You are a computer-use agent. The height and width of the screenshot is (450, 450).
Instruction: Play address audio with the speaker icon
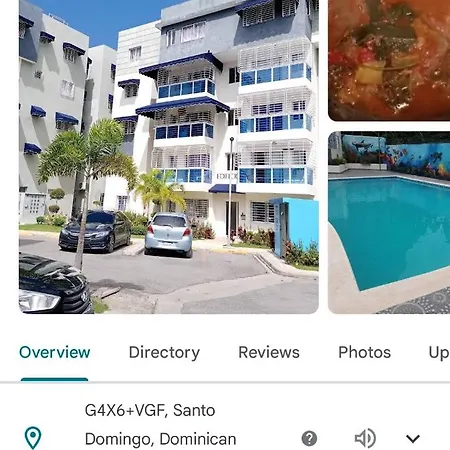(365, 438)
